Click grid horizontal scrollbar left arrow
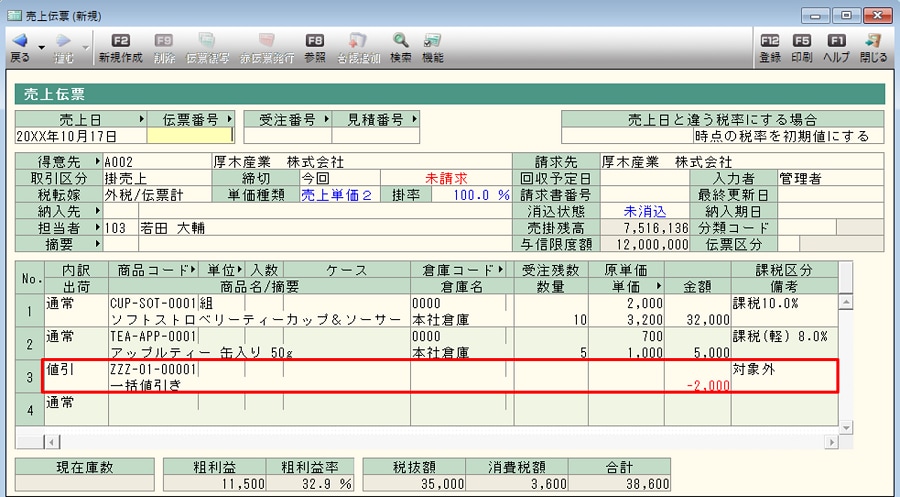Image resolution: width=900 pixels, height=497 pixels. [51, 441]
